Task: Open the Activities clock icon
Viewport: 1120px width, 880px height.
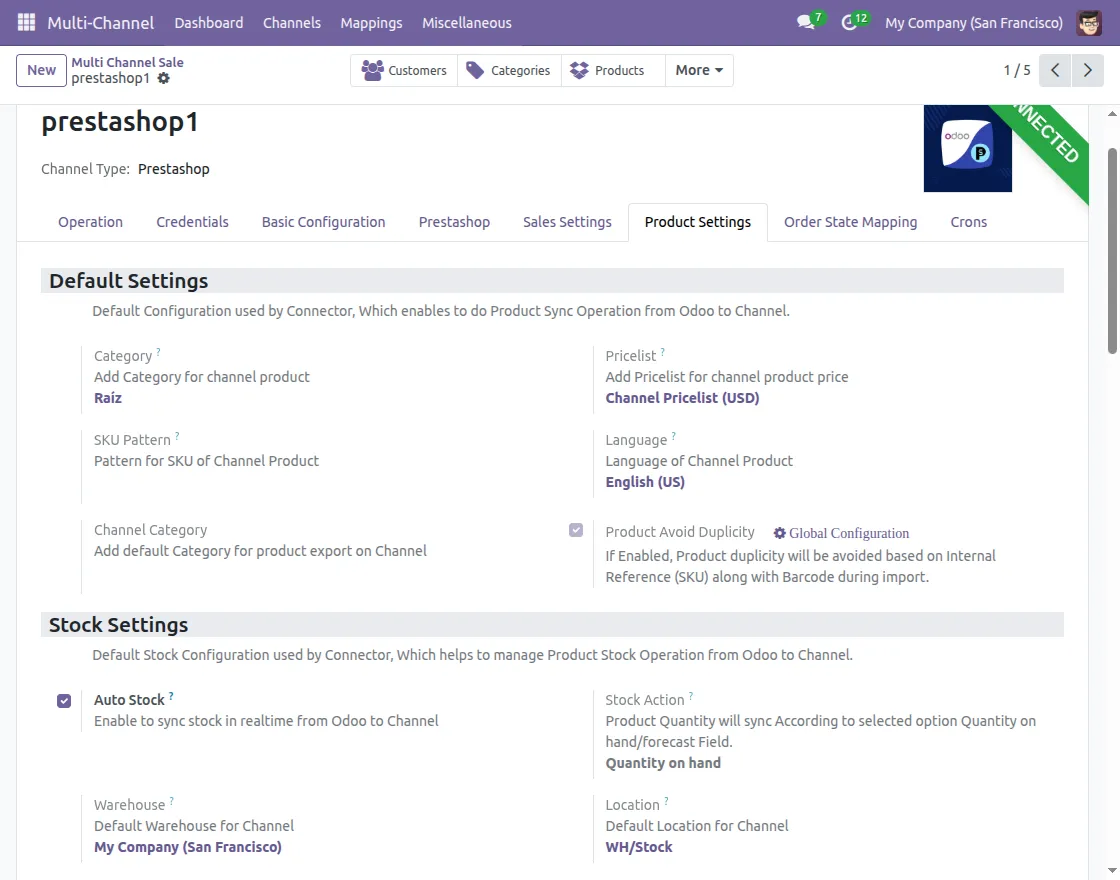Action: tap(849, 22)
